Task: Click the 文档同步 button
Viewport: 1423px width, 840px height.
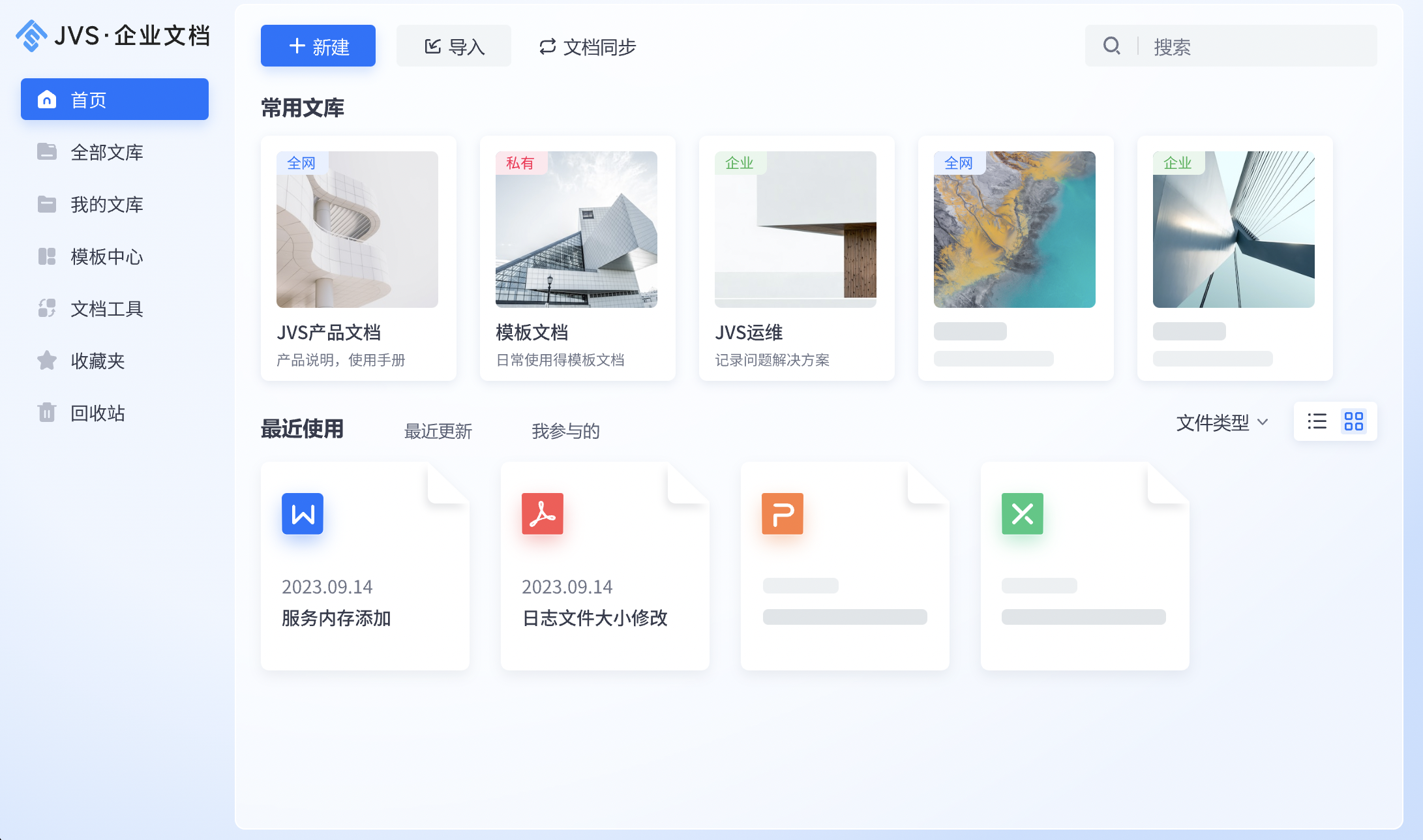Action: pos(587,46)
